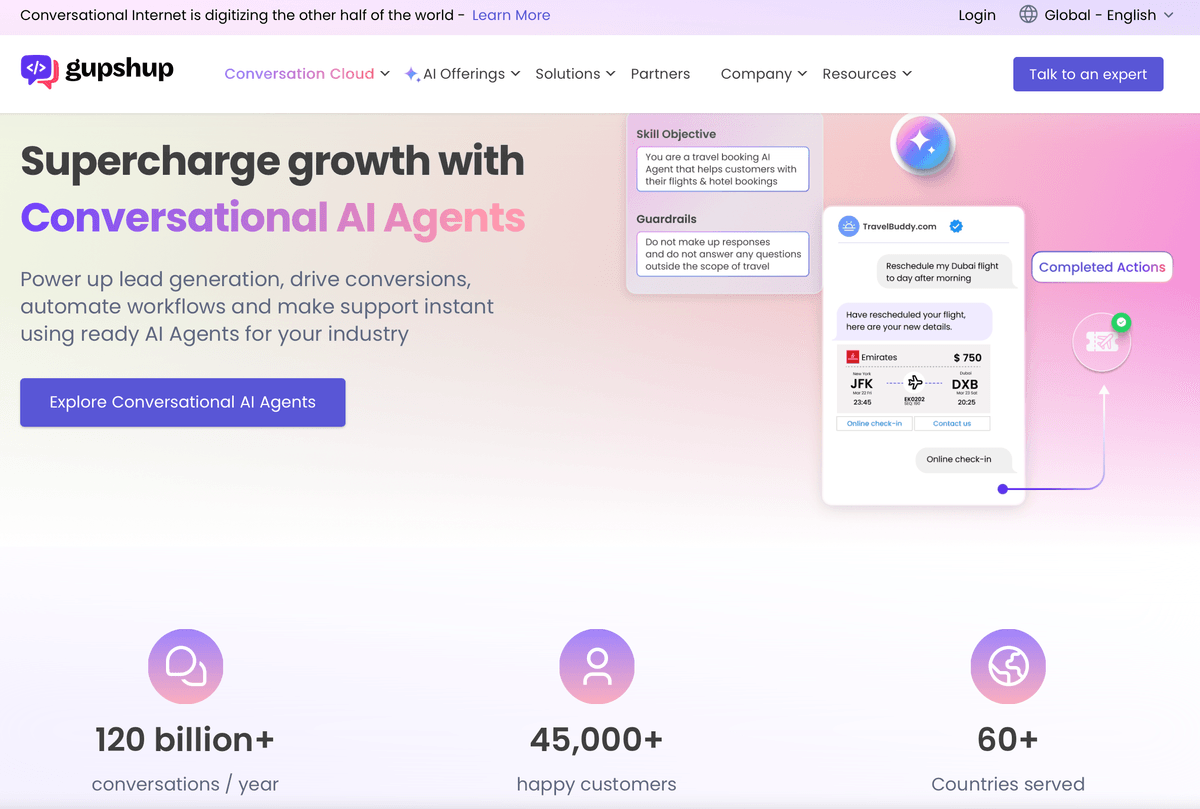This screenshot has height=809, width=1200.
Task: Click the '60+' statistic
Action: click(1008, 740)
